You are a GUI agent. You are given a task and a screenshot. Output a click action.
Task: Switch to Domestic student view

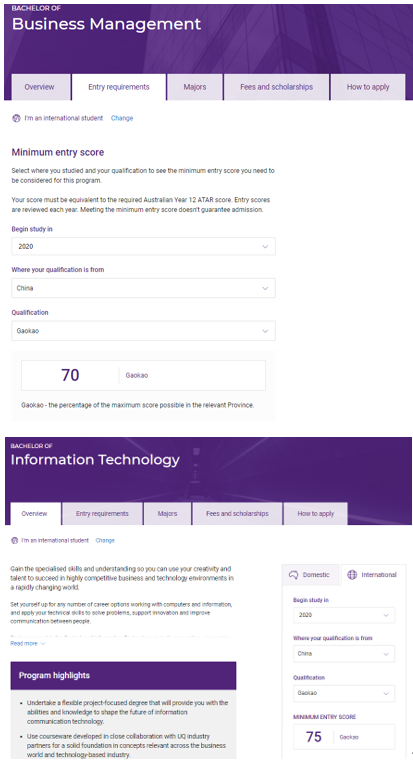click(311, 575)
